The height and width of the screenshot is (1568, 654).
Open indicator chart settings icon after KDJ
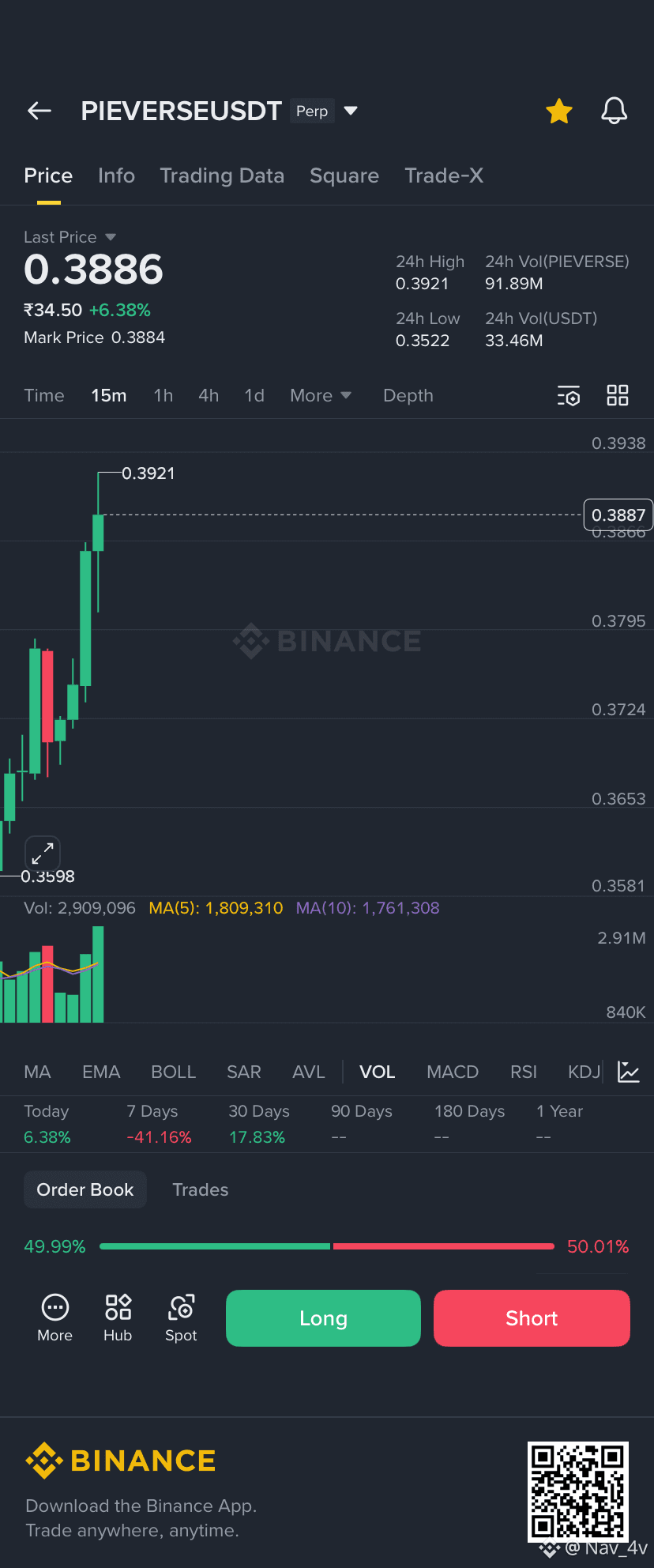coord(629,1072)
